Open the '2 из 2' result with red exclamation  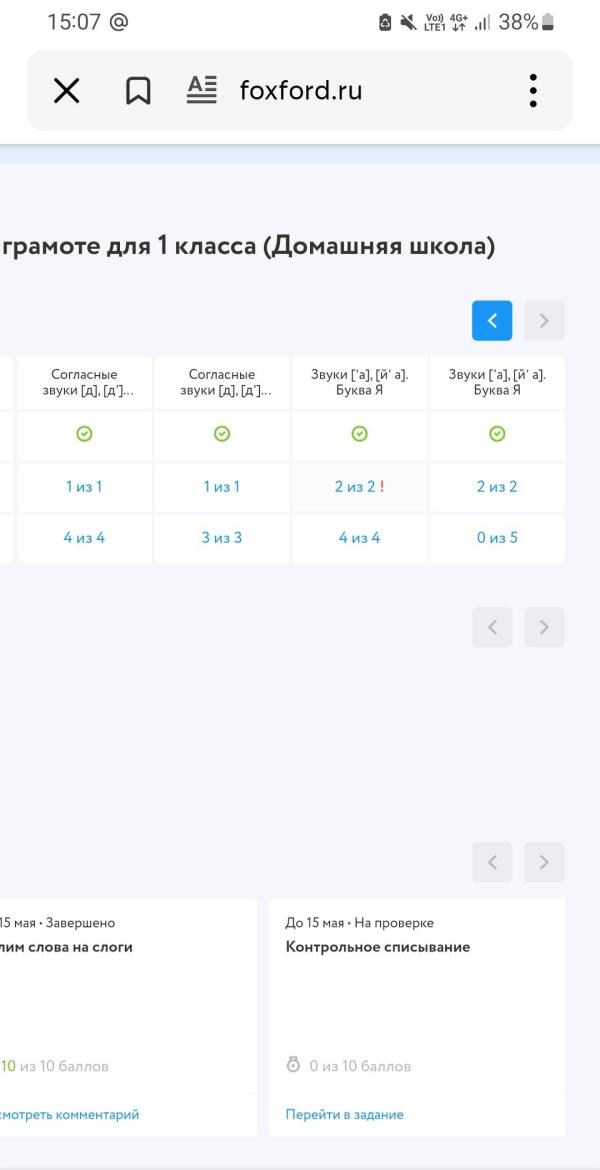pos(359,487)
